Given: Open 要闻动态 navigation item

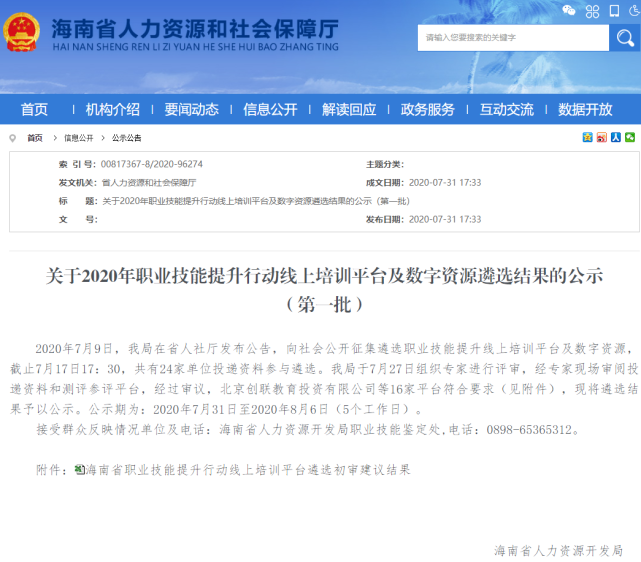Looking at the screenshot, I should click(191, 110).
